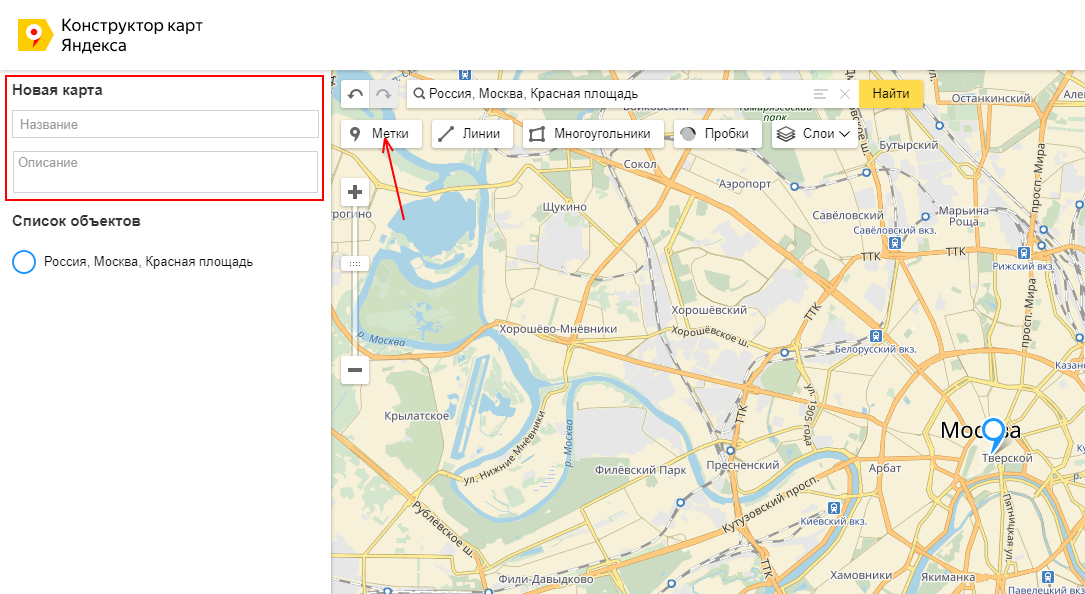The image size is (1085, 594).
Task: Zoom in the map with the plus button
Action: [355, 191]
